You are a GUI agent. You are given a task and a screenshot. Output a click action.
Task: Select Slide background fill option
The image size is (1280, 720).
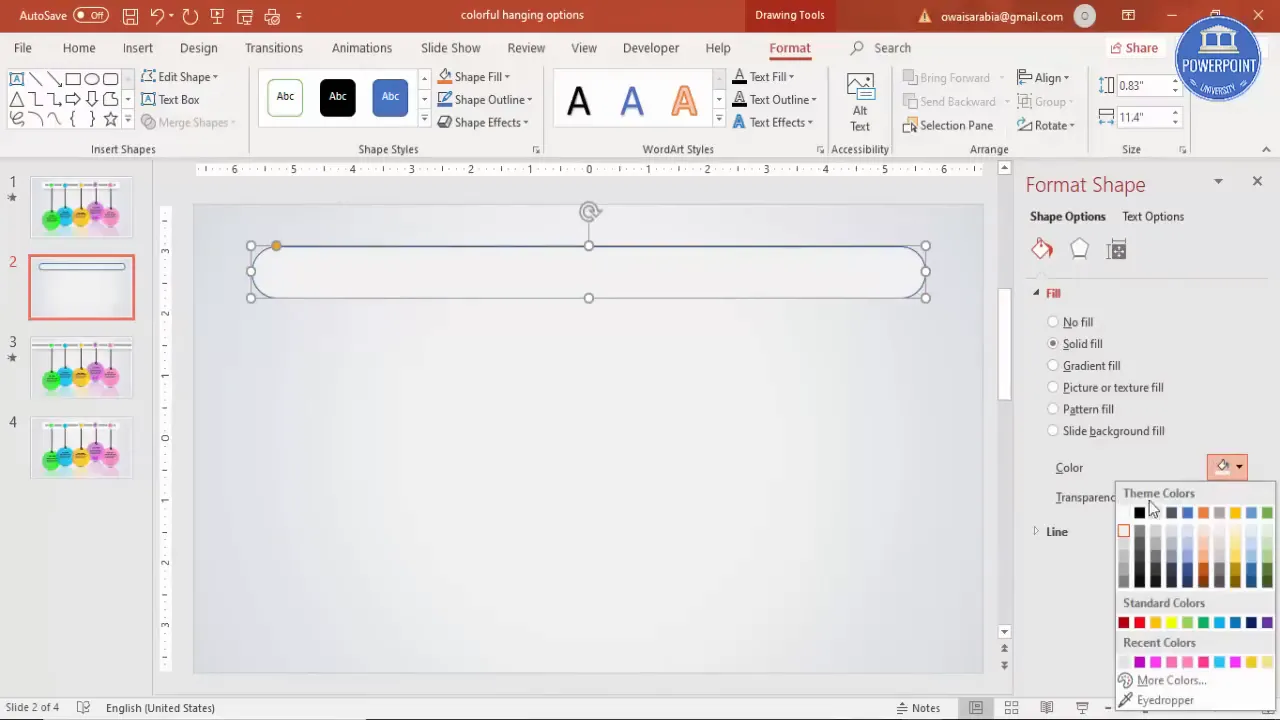pos(1105,431)
